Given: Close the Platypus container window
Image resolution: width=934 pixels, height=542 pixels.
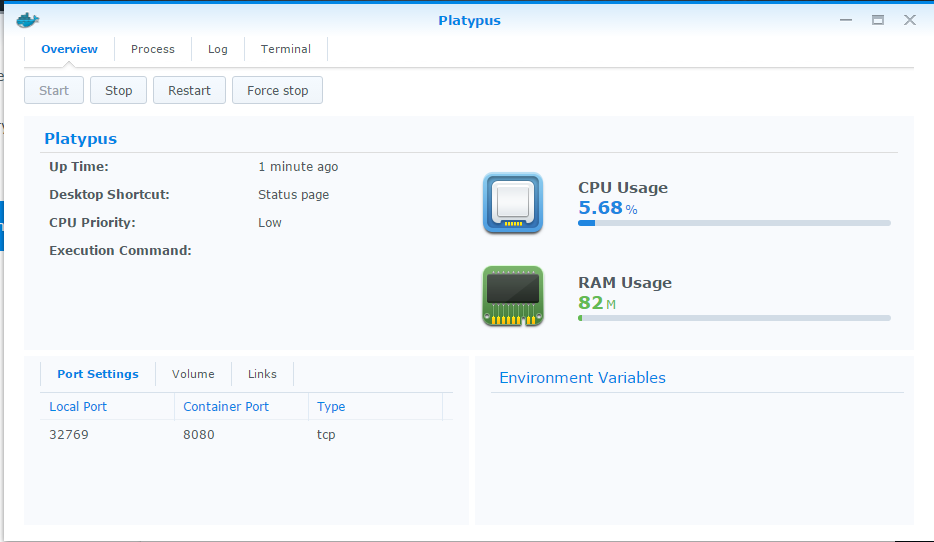Looking at the screenshot, I should 909,20.
